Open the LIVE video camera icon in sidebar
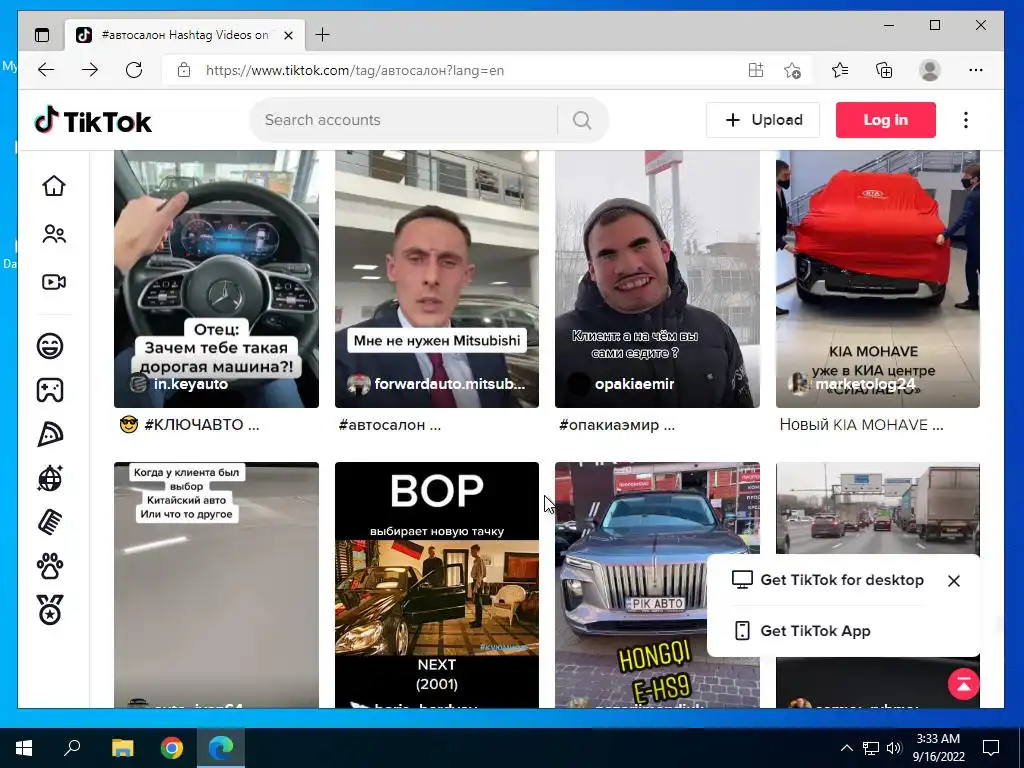The height and width of the screenshot is (768, 1024). 54,282
